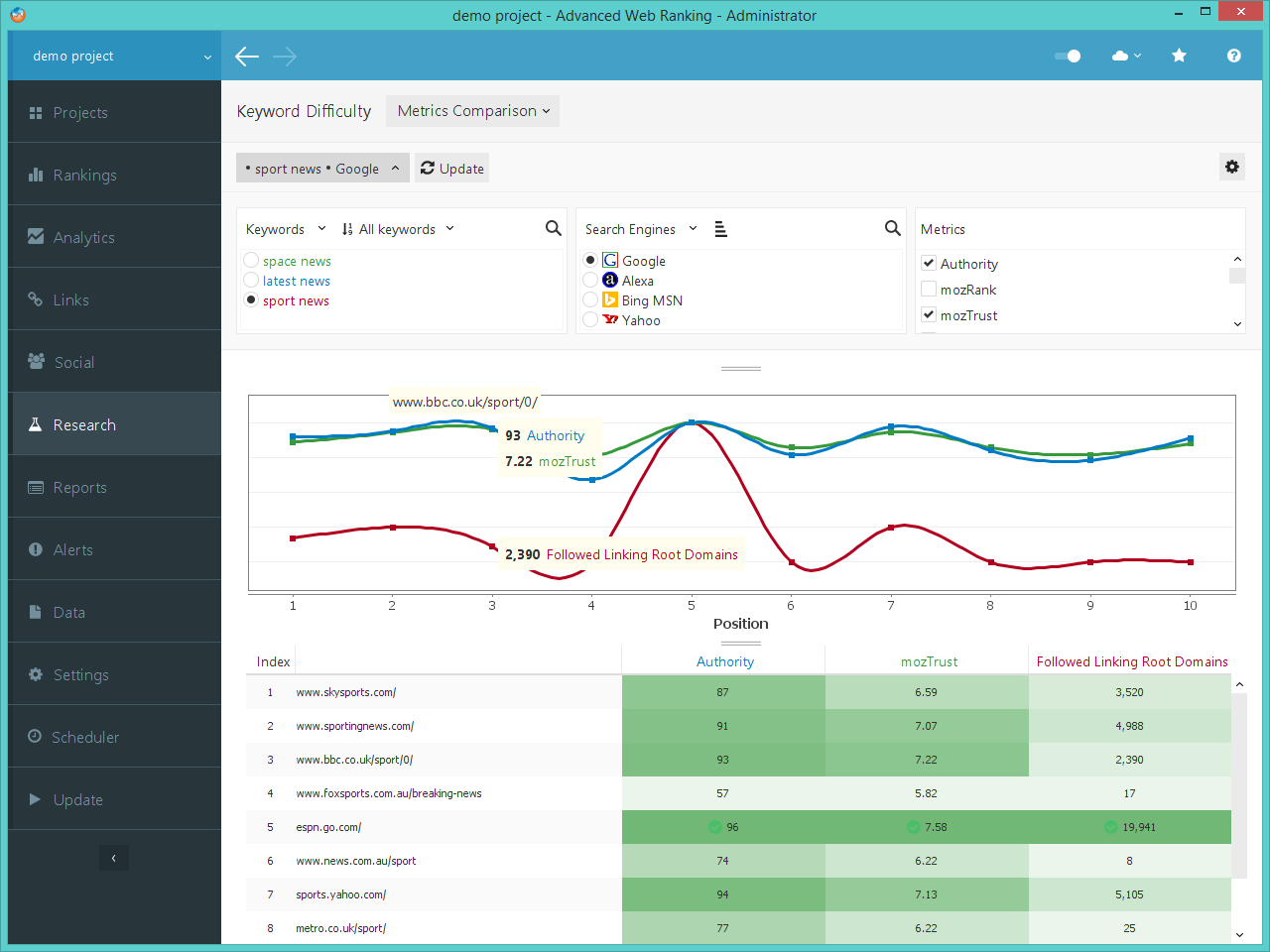Click the Update button next to selector
The width and height of the screenshot is (1270, 952).
pos(452,169)
